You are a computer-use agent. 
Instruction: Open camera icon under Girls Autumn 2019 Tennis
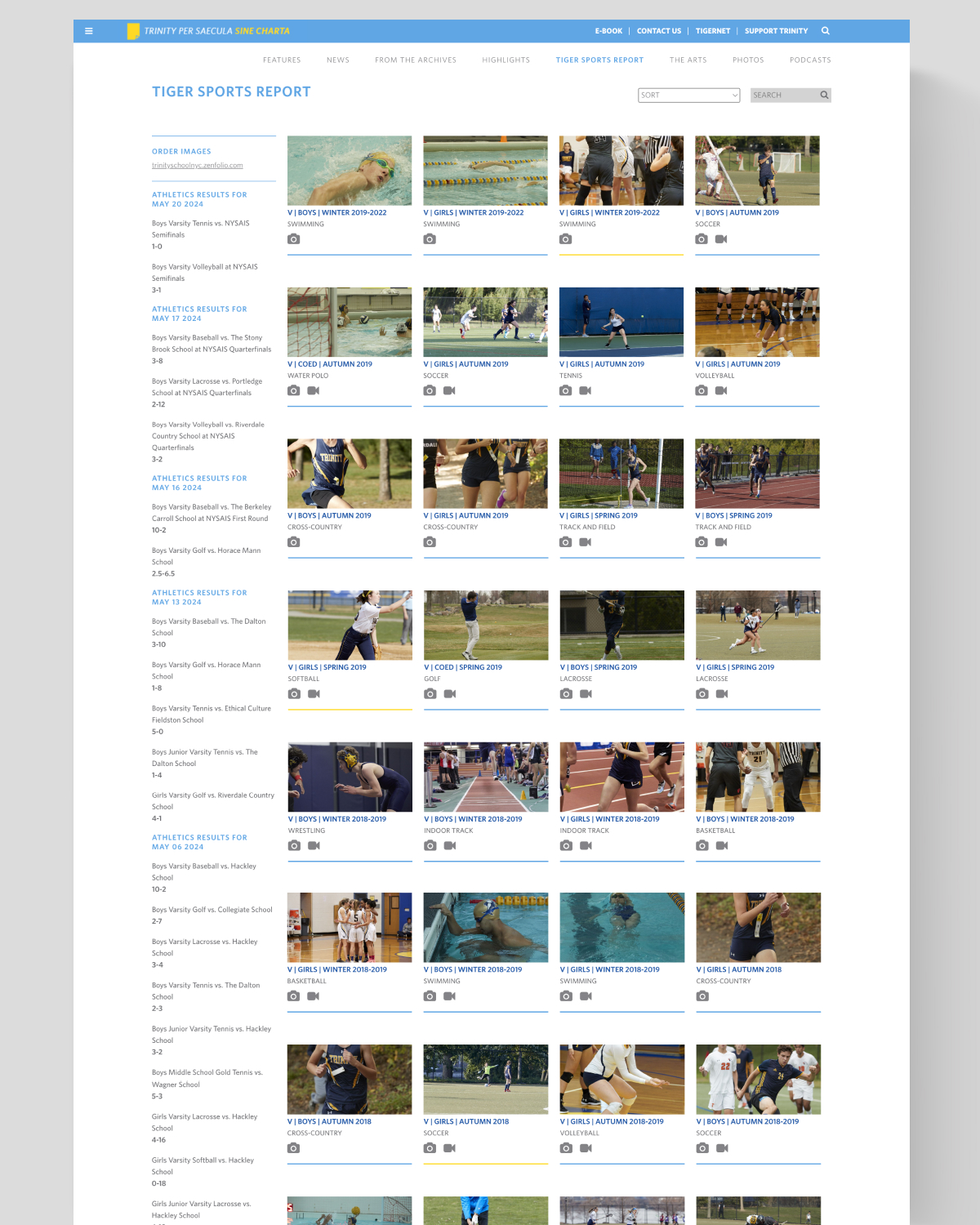pos(565,391)
